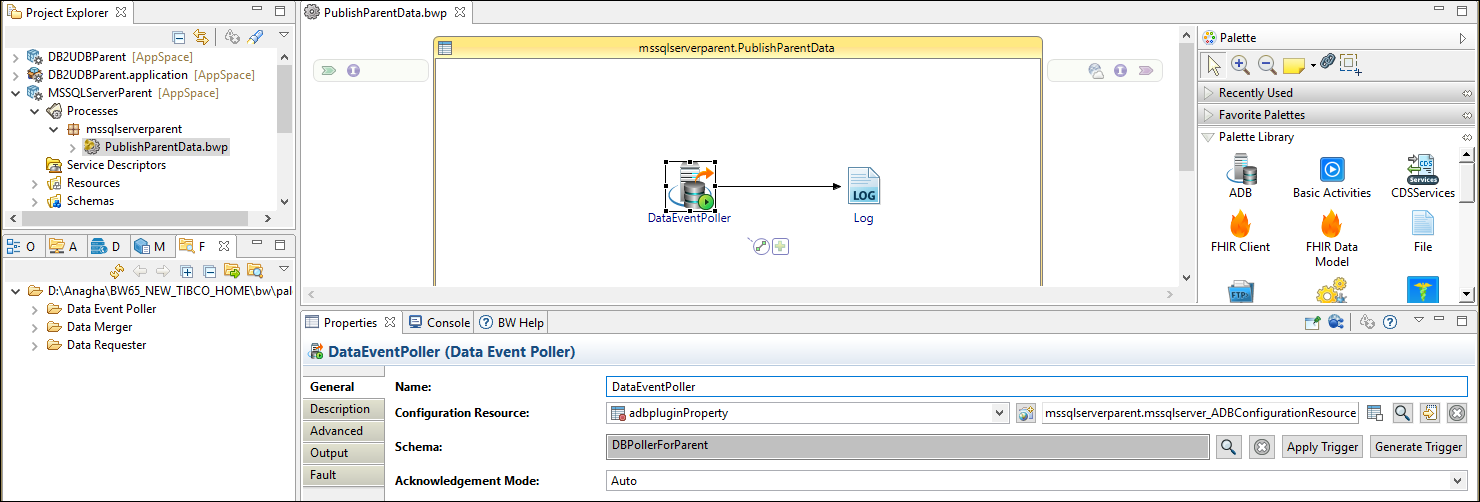The width and height of the screenshot is (1480, 502).
Task: Toggle Link with Editor in Project Explorer
Action: point(201,37)
